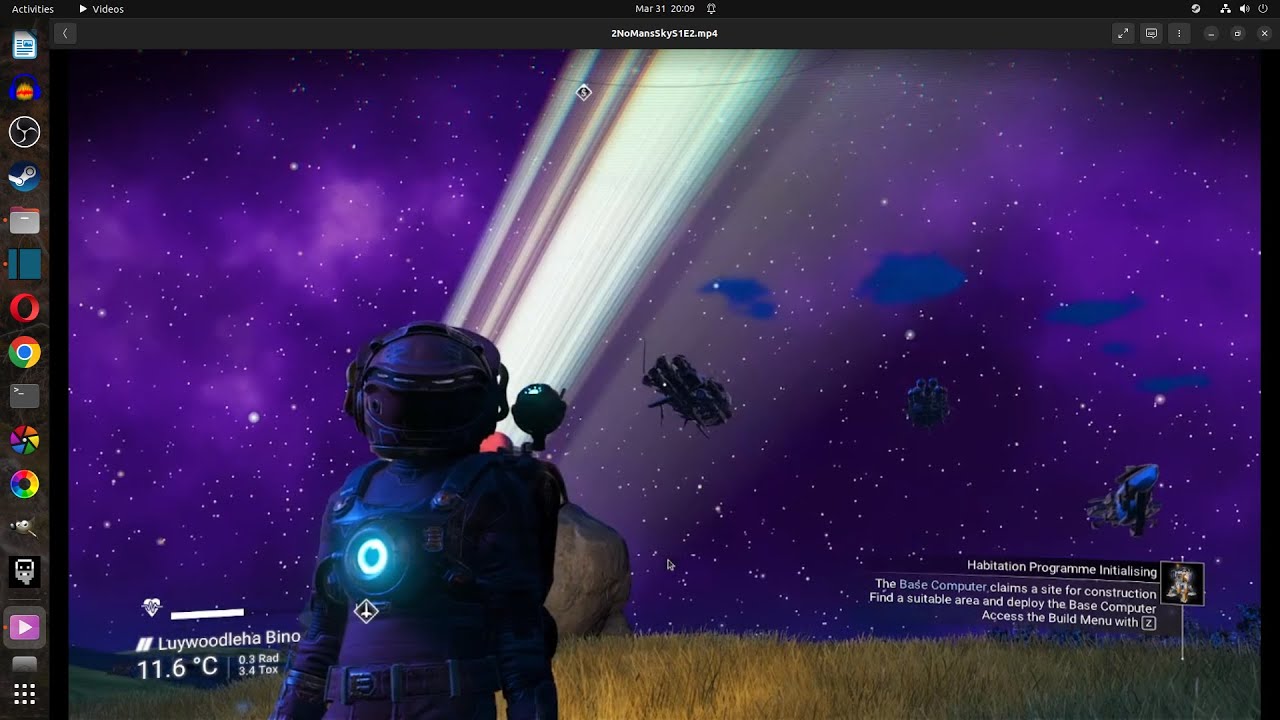Open the subtitles and language menu

coord(1151,33)
